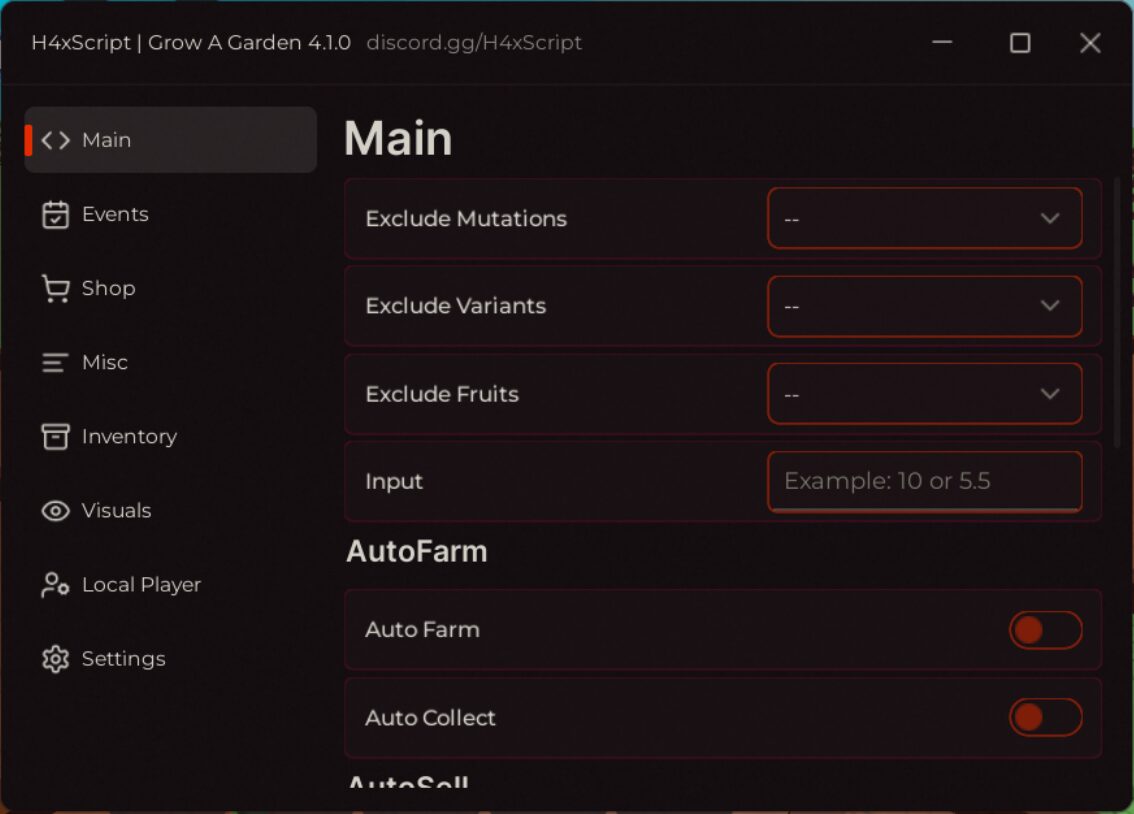Click the calendar icon for Events
The image size is (1134, 814).
(56, 215)
